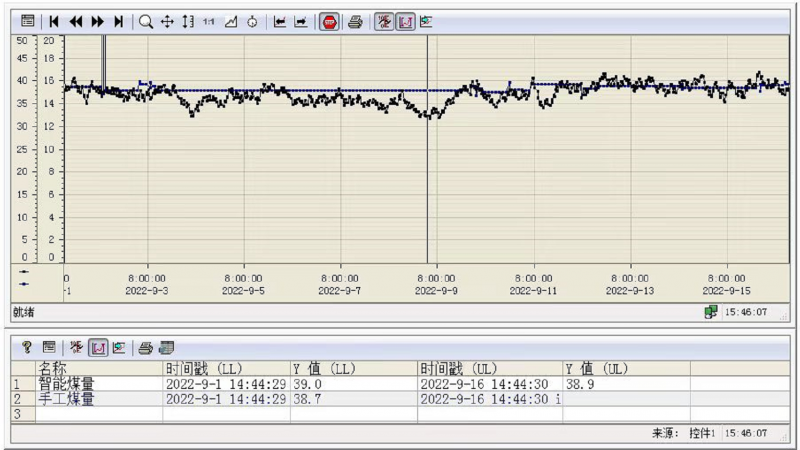
Task: Click the help question mark icon
Action: click(27, 347)
